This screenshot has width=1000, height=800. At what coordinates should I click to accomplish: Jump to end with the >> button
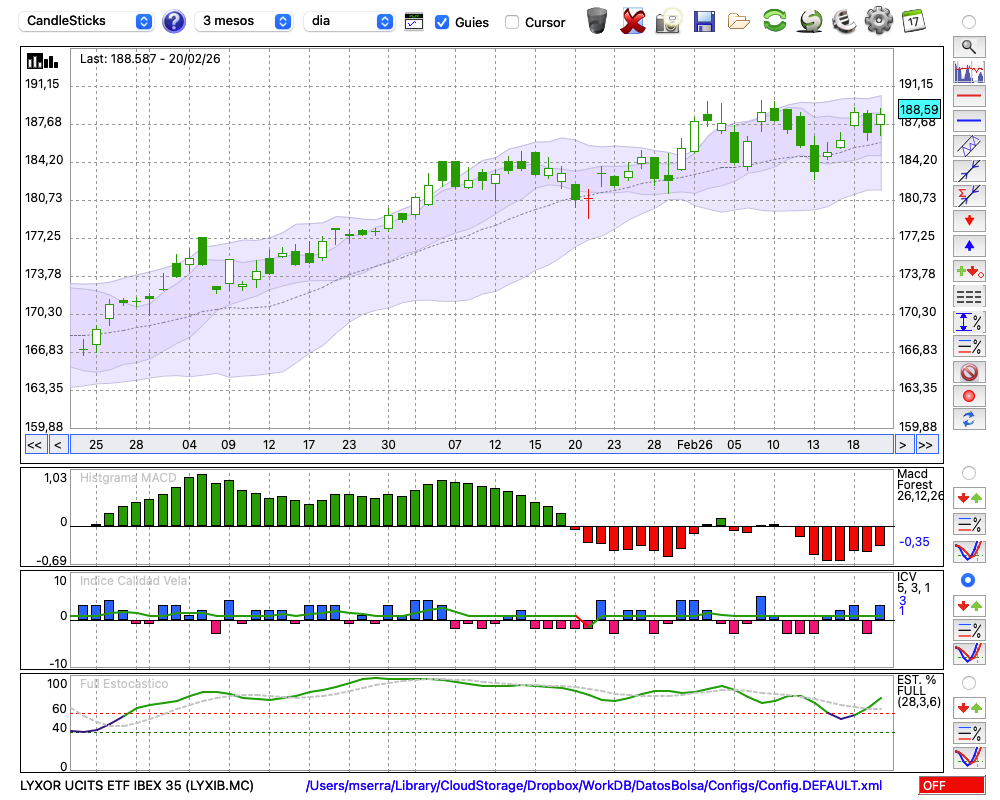[x=926, y=445]
